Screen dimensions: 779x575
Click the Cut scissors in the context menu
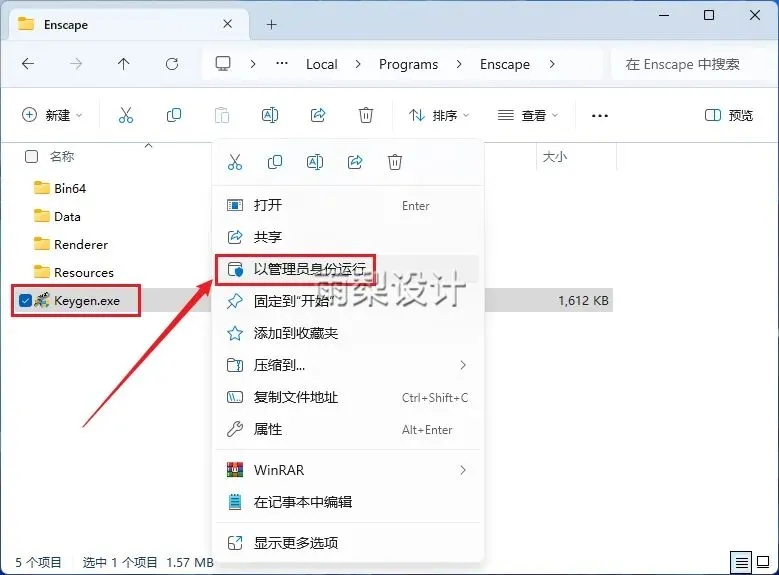[x=235, y=162]
